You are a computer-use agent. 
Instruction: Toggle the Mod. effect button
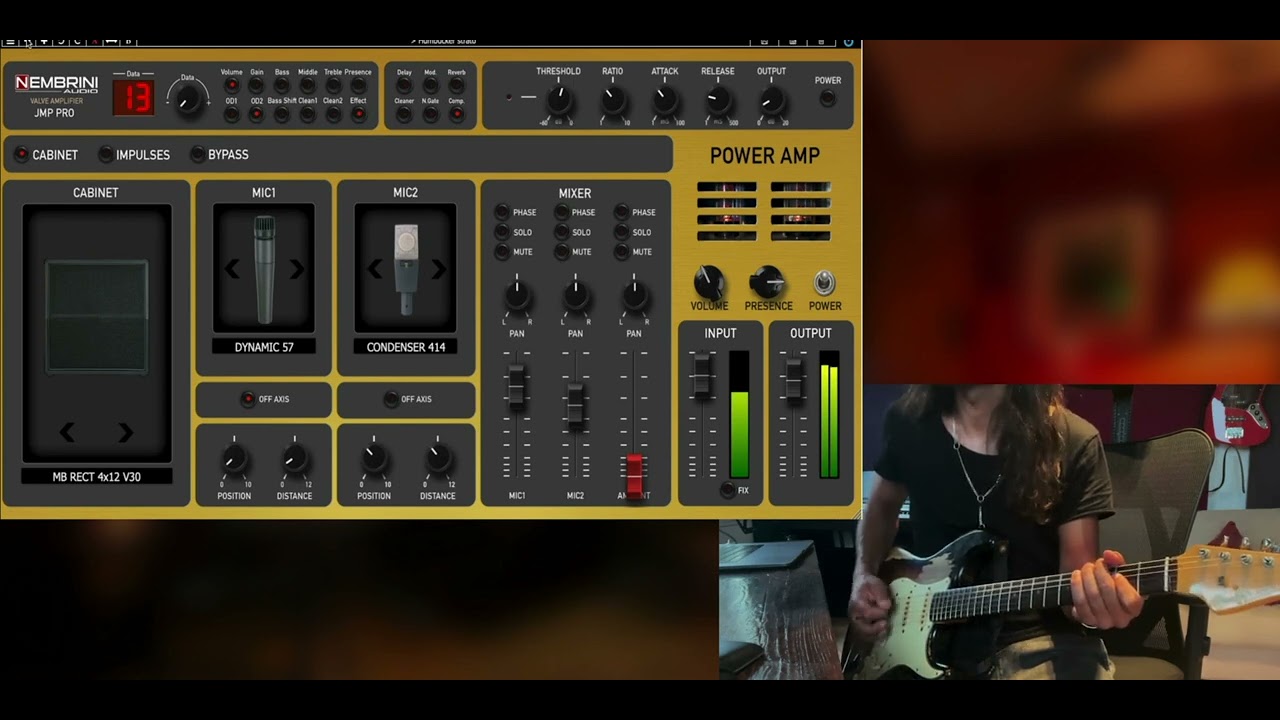pos(430,86)
